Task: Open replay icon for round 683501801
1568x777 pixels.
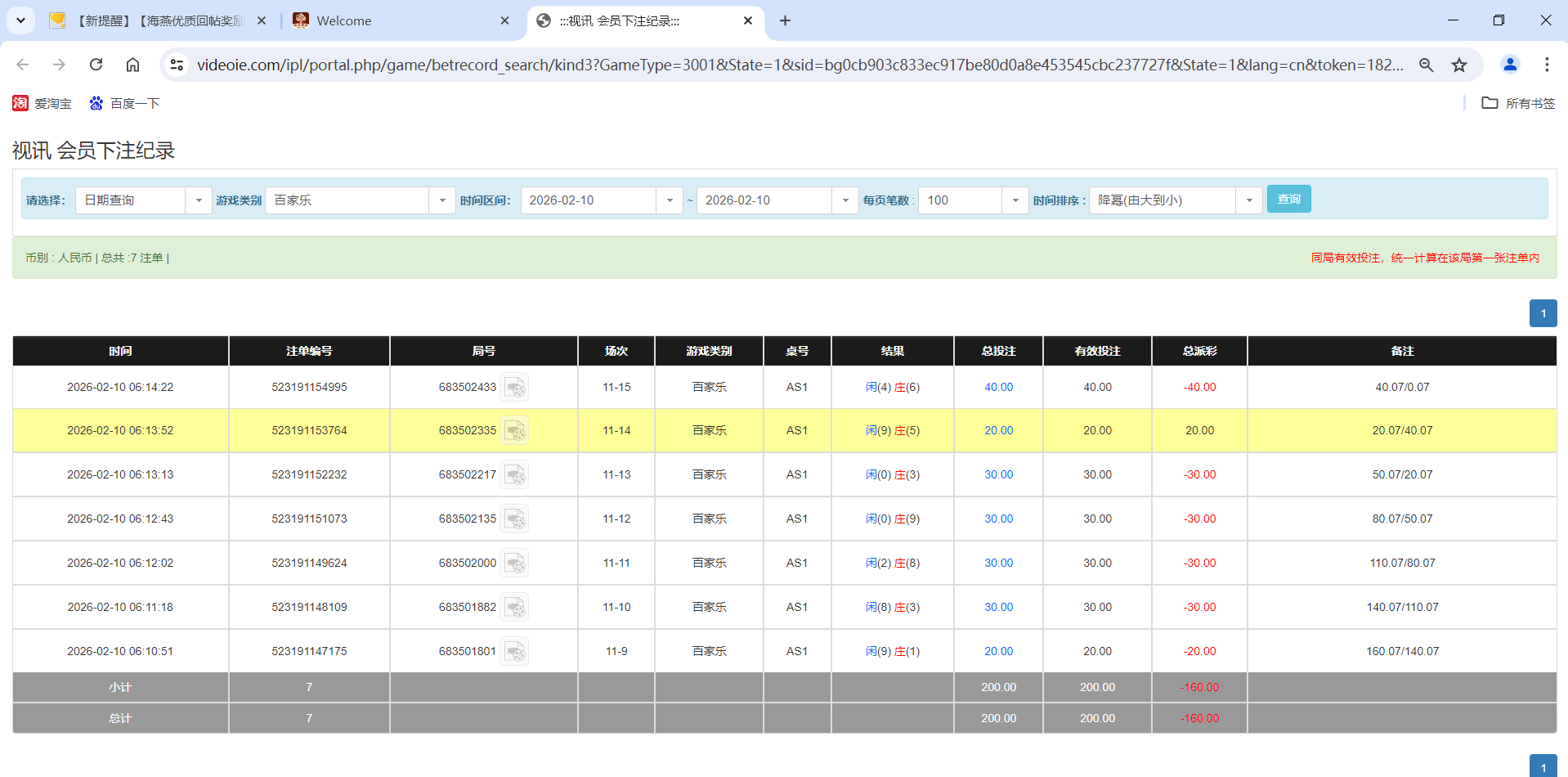Action: 515,651
